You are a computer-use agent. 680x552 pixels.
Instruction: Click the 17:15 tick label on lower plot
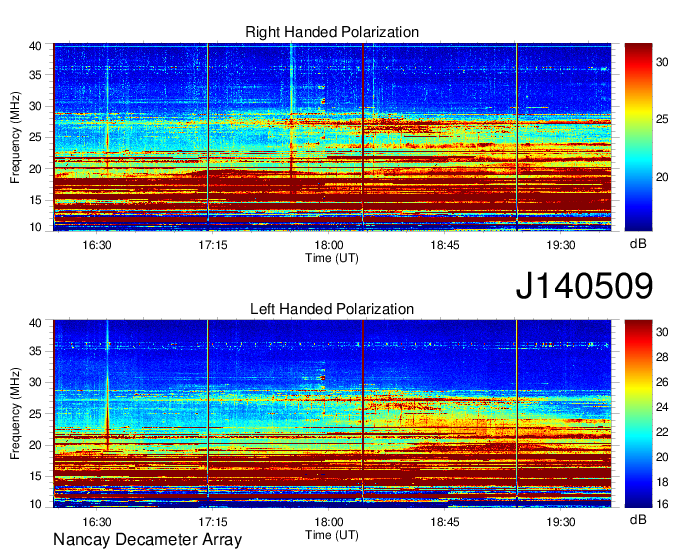213,522
